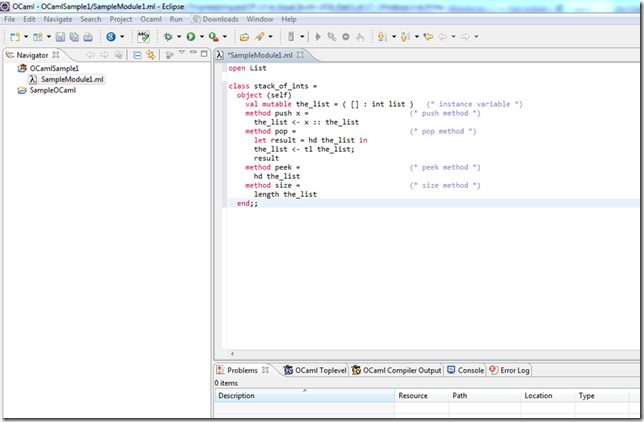The width and height of the screenshot is (644, 422).
Task: Open the Error Log tab
Action: [514, 370]
